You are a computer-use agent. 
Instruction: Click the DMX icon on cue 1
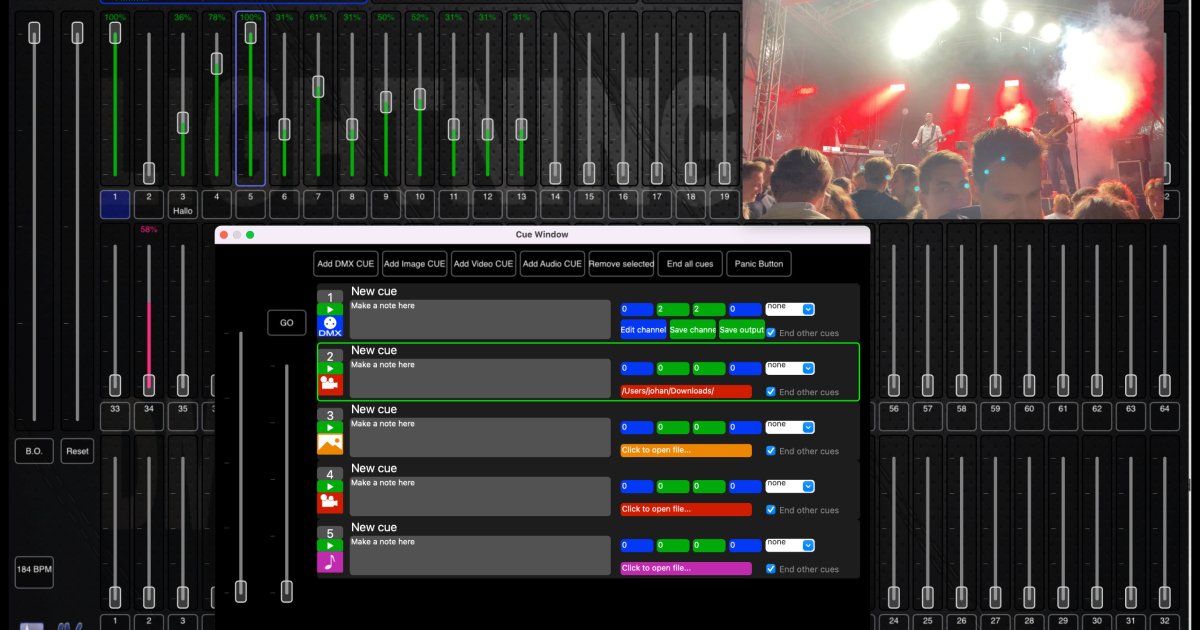click(330, 327)
